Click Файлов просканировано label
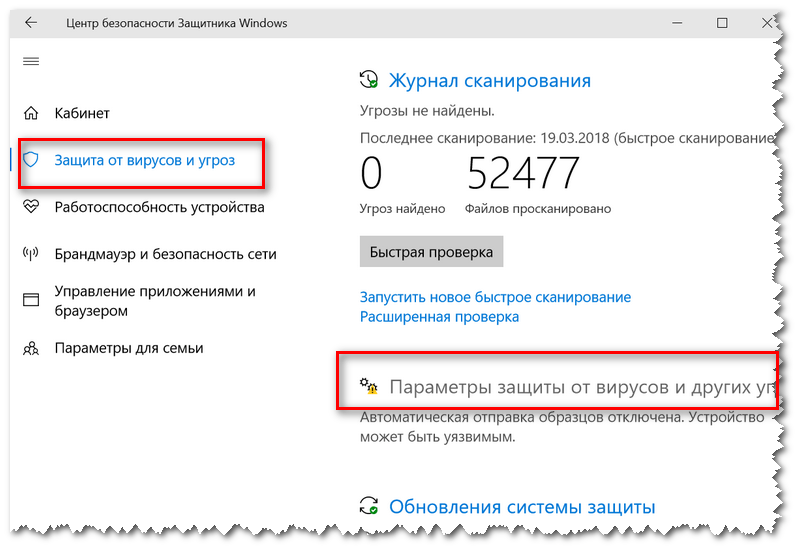Viewport: 797px width, 552px height. coord(538,209)
